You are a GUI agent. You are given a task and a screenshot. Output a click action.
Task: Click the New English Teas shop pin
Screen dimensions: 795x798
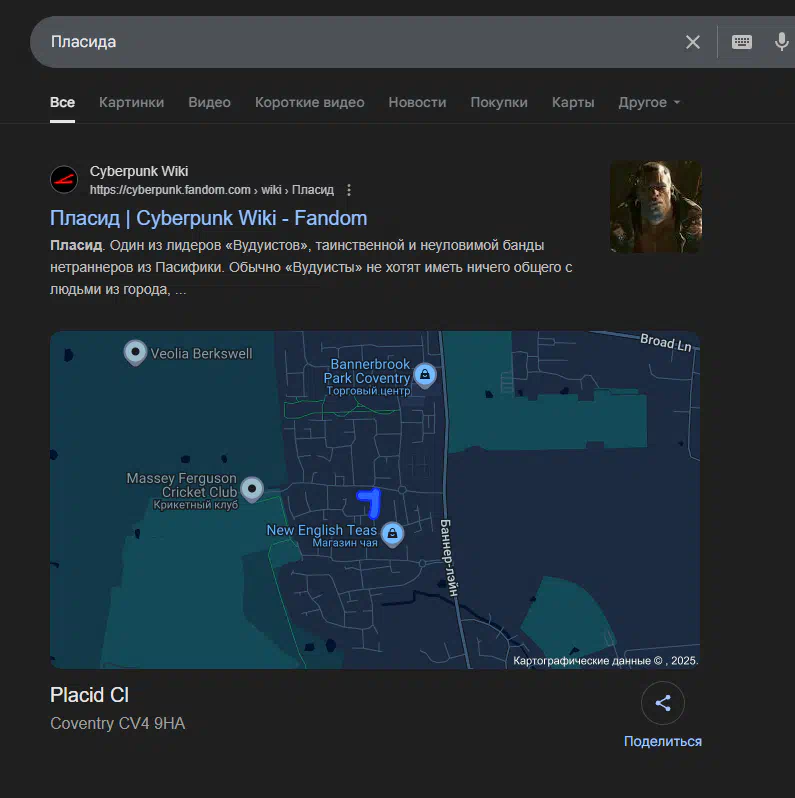(x=392, y=534)
